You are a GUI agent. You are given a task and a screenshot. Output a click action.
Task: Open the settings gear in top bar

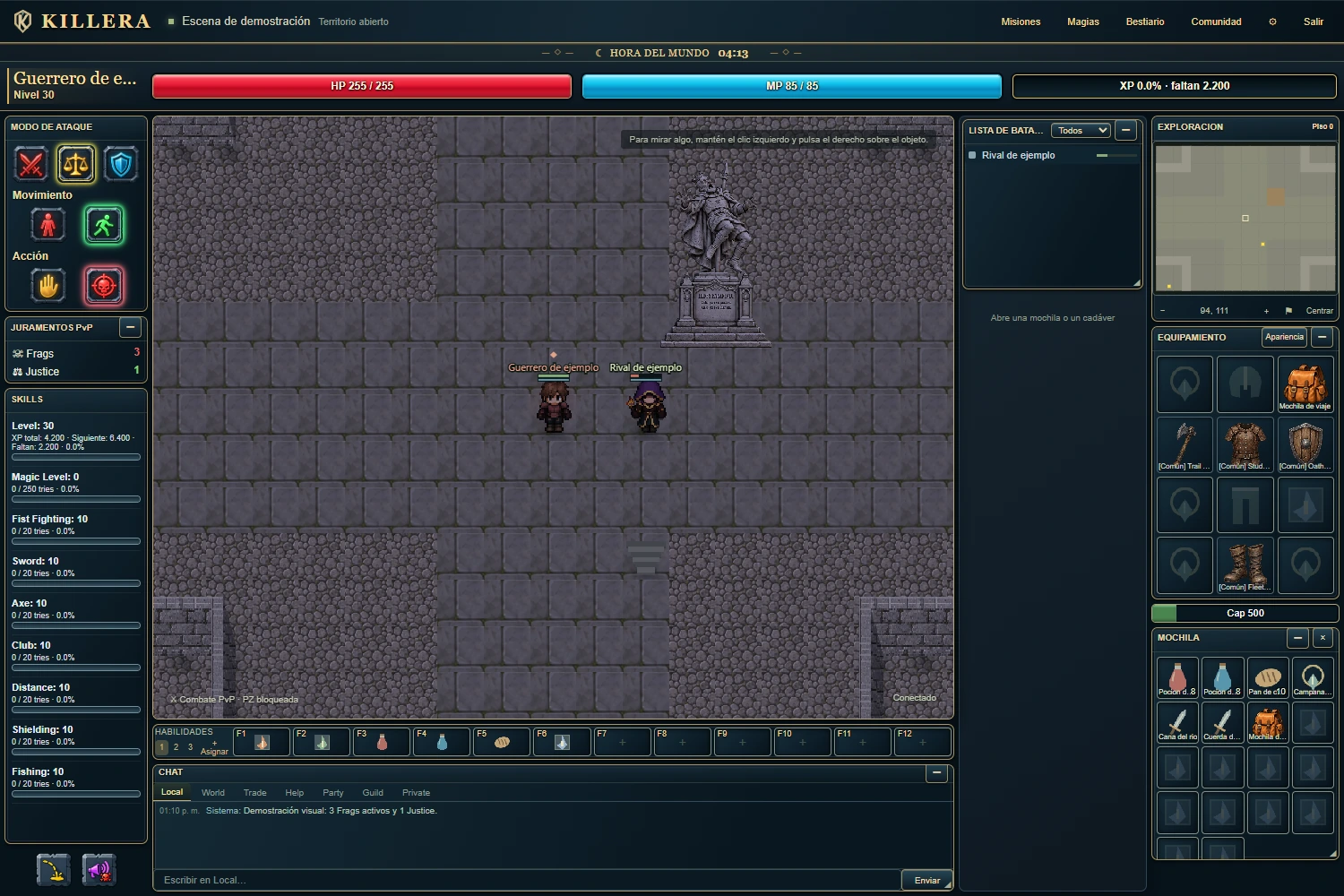click(x=1272, y=22)
